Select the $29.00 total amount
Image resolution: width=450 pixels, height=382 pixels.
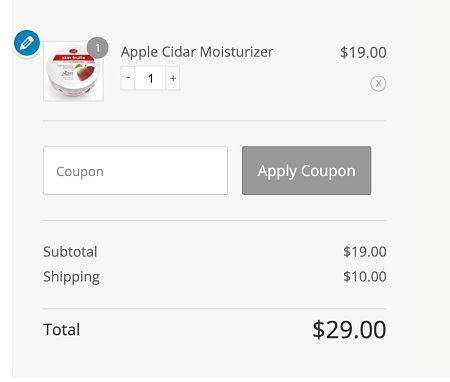[x=349, y=330]
